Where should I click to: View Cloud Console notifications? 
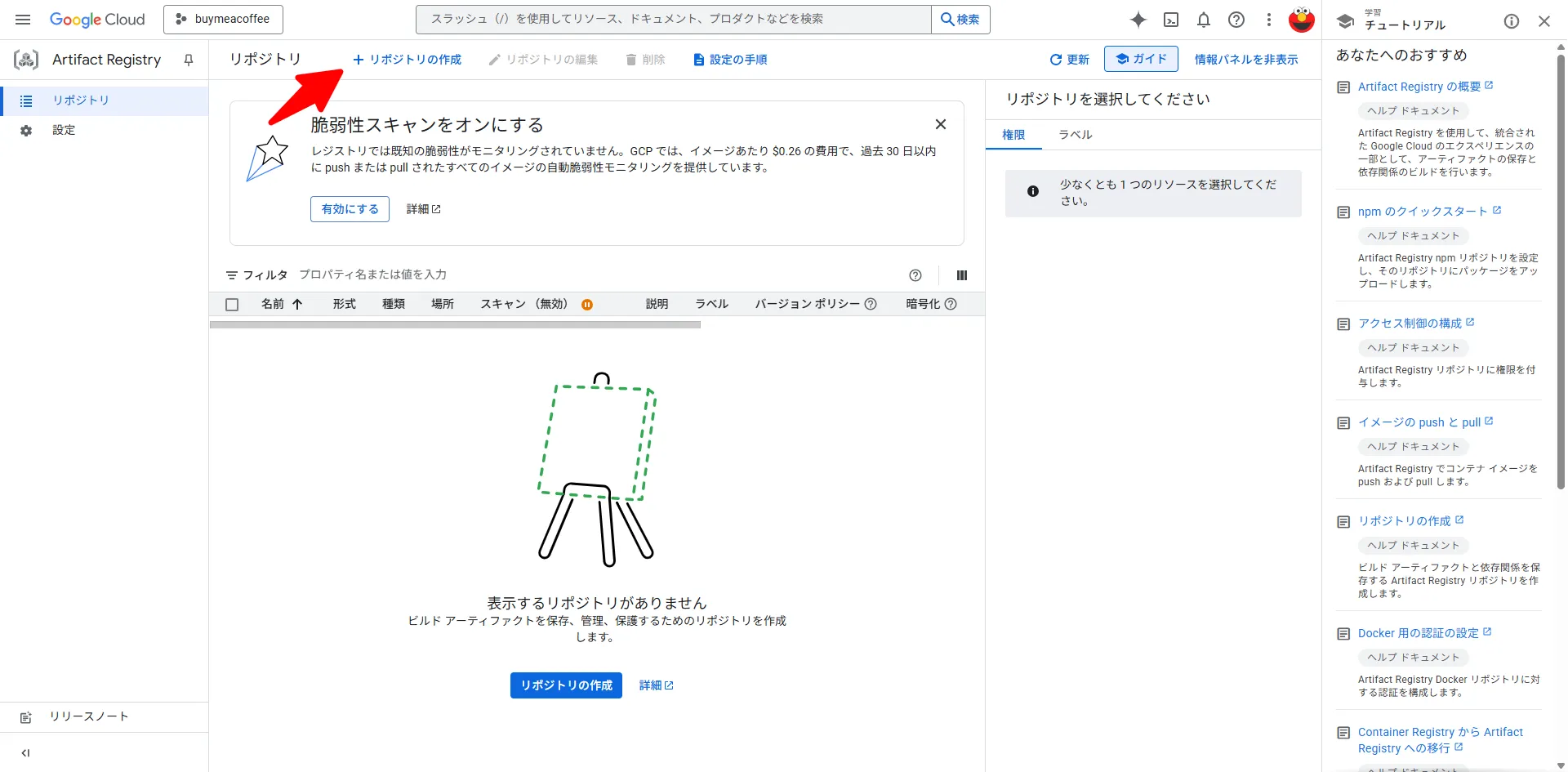[1203, 20]
